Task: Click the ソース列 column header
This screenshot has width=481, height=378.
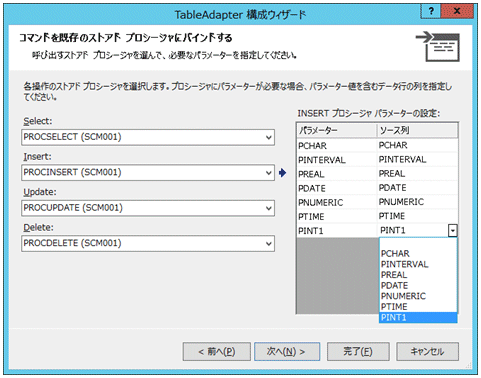Action: point(417,130)
